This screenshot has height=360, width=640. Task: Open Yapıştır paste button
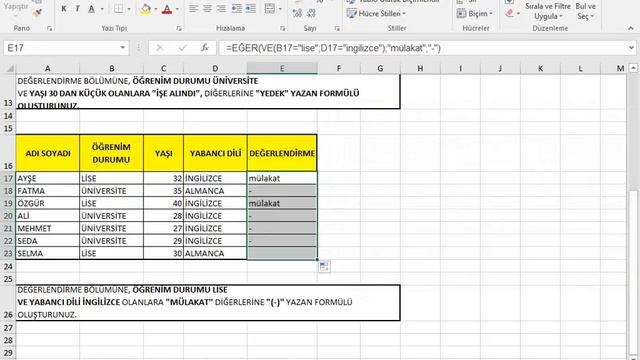pyautogui.click(x=16, y=9)
